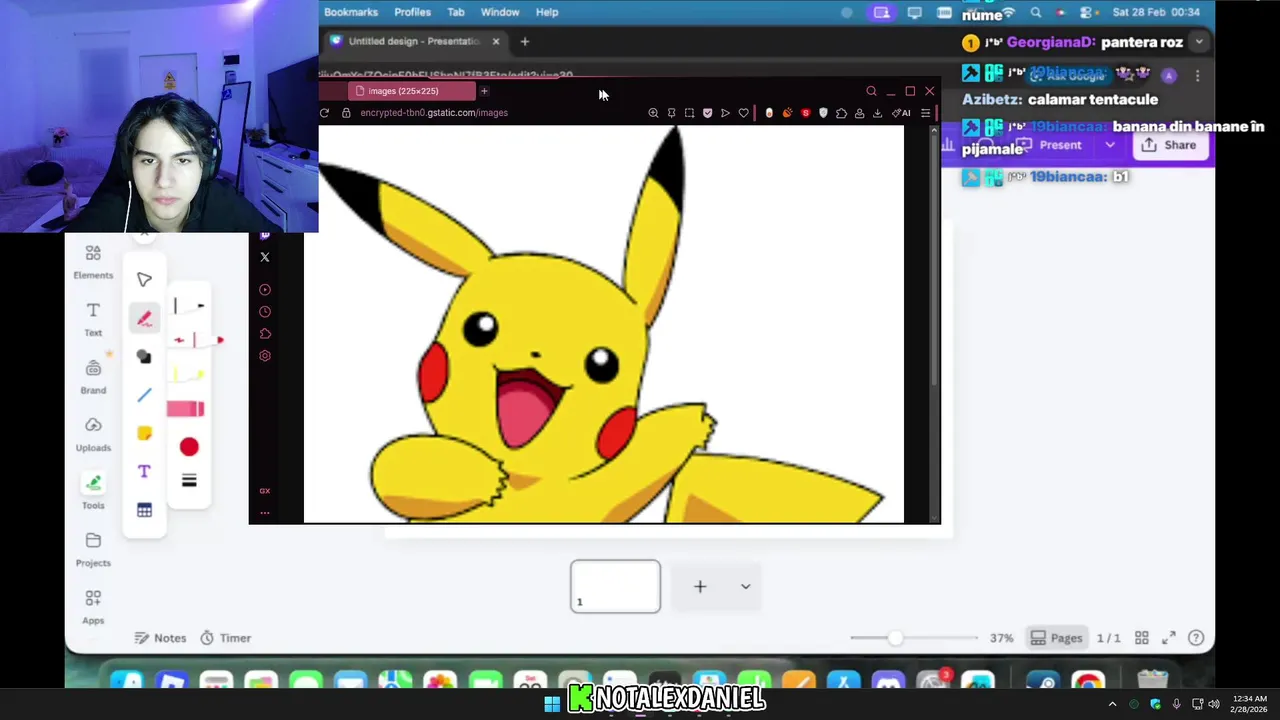The image size is (1280, 720).
Task: Select the pointer arrow tool
Action: point(144,280)
